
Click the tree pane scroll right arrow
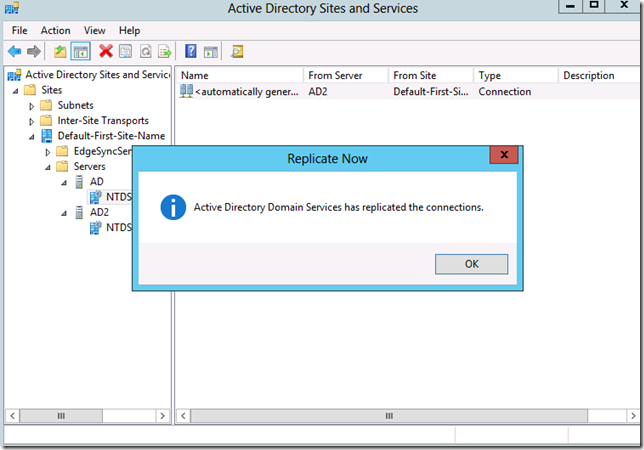(163, 416)
